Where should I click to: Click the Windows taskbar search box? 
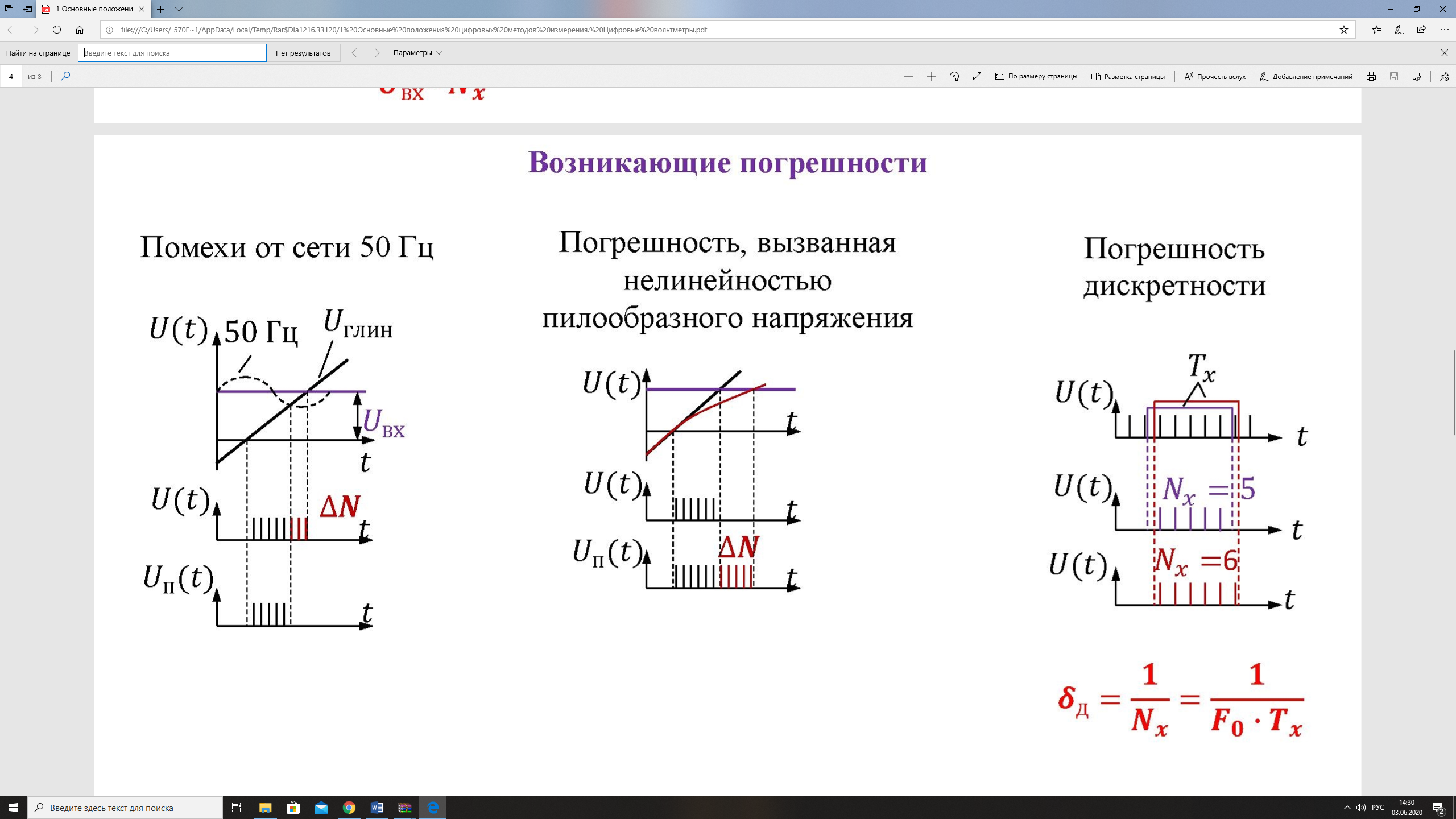[x=125, y=808]
